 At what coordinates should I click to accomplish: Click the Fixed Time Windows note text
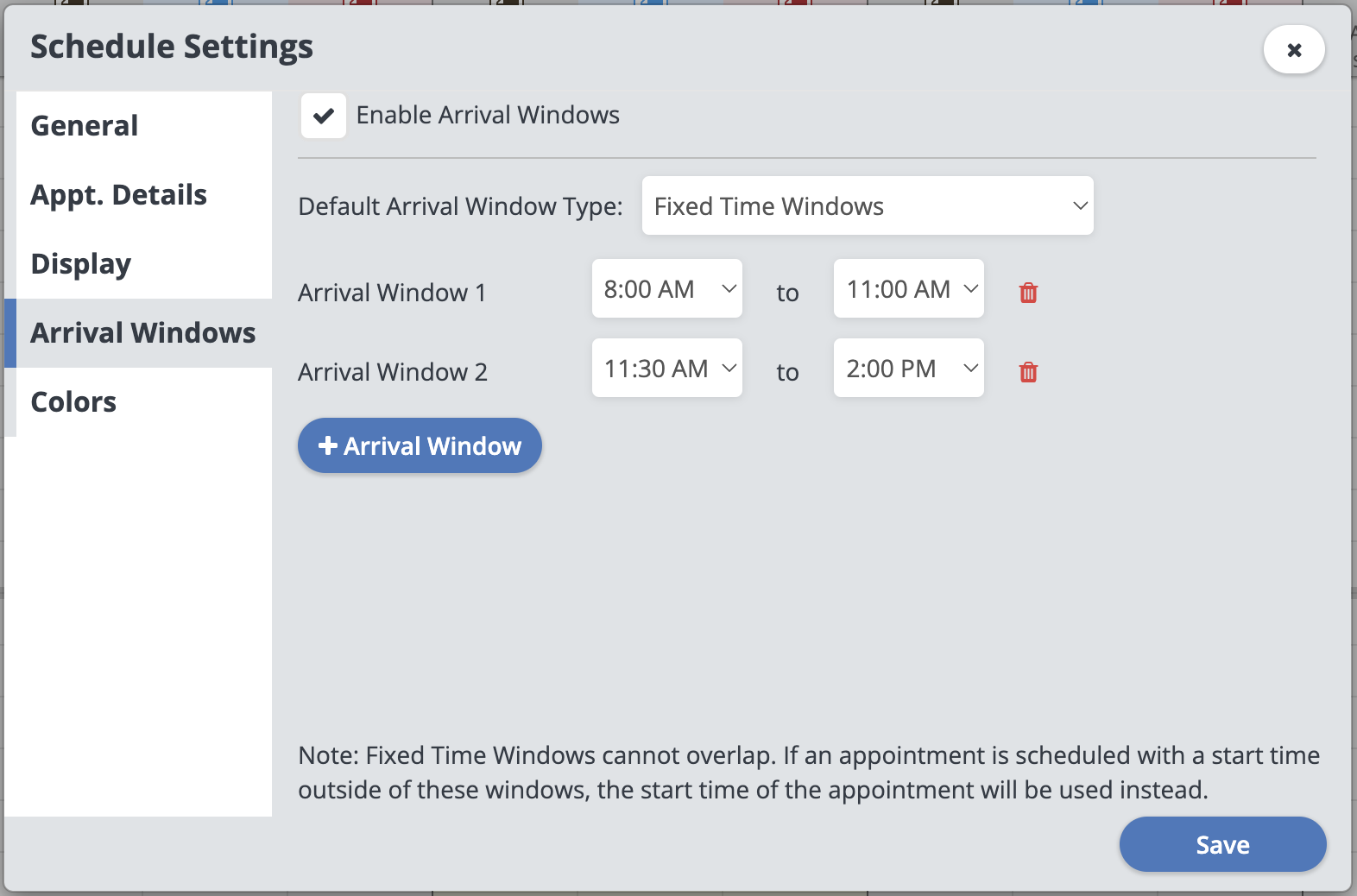click(809, 773)
